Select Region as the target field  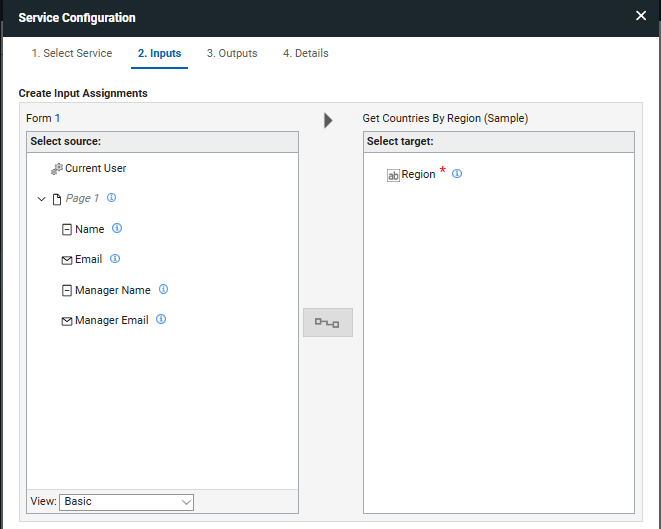tap(418, 175)
